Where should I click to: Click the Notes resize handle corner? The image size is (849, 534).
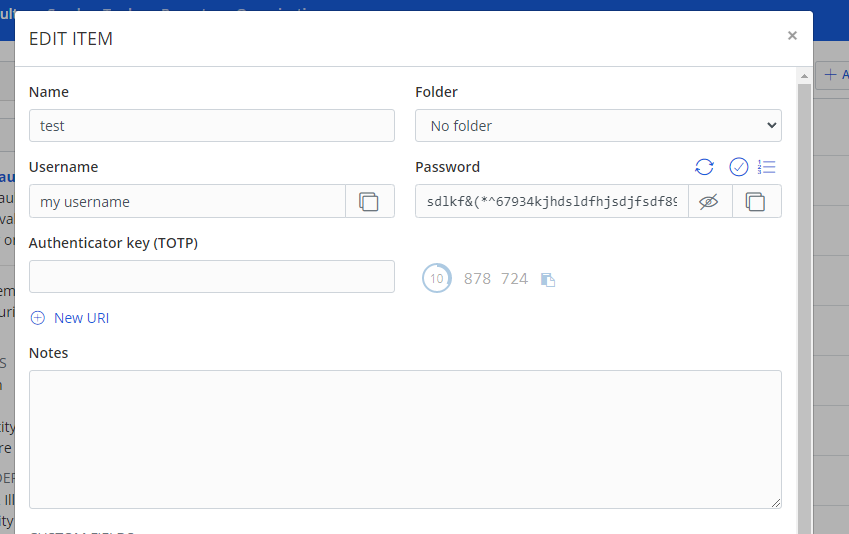[776, 503]
